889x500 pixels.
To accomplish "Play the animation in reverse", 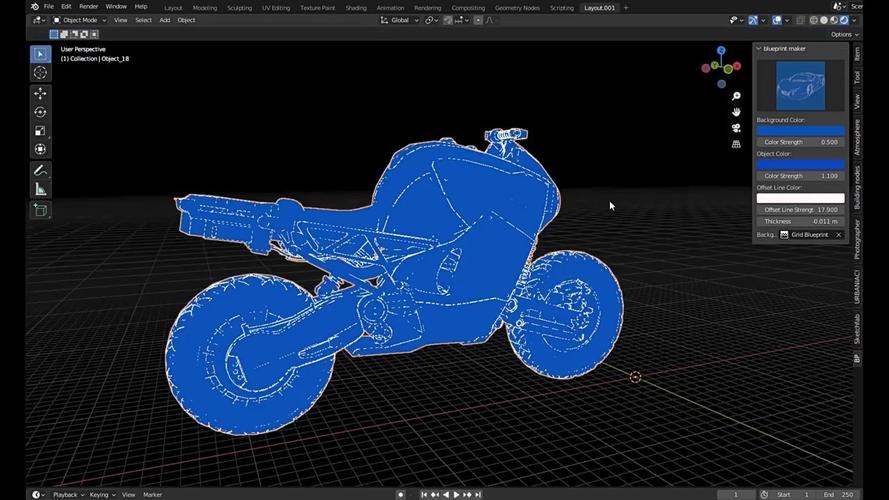I will tap(446, 495).
